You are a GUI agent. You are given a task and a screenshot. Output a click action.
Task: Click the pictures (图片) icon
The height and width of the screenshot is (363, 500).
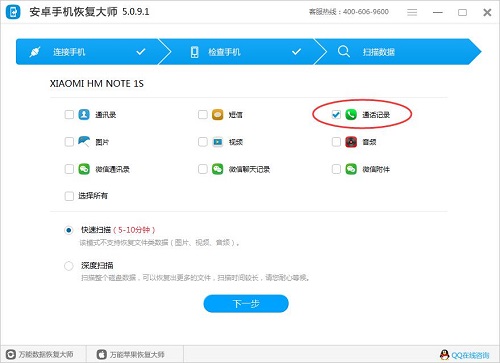coord(84,142)
